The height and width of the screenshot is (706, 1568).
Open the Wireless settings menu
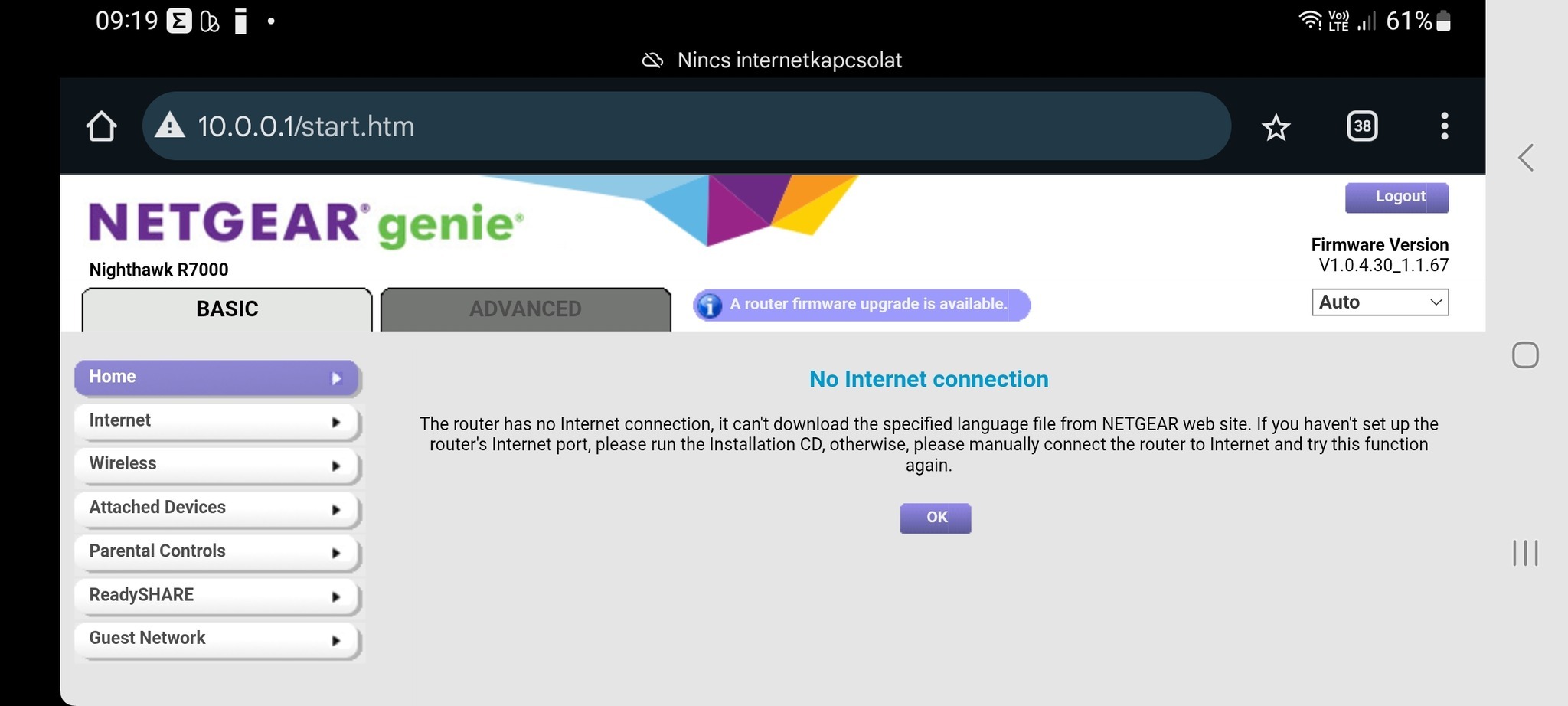(x=217, y=466)
